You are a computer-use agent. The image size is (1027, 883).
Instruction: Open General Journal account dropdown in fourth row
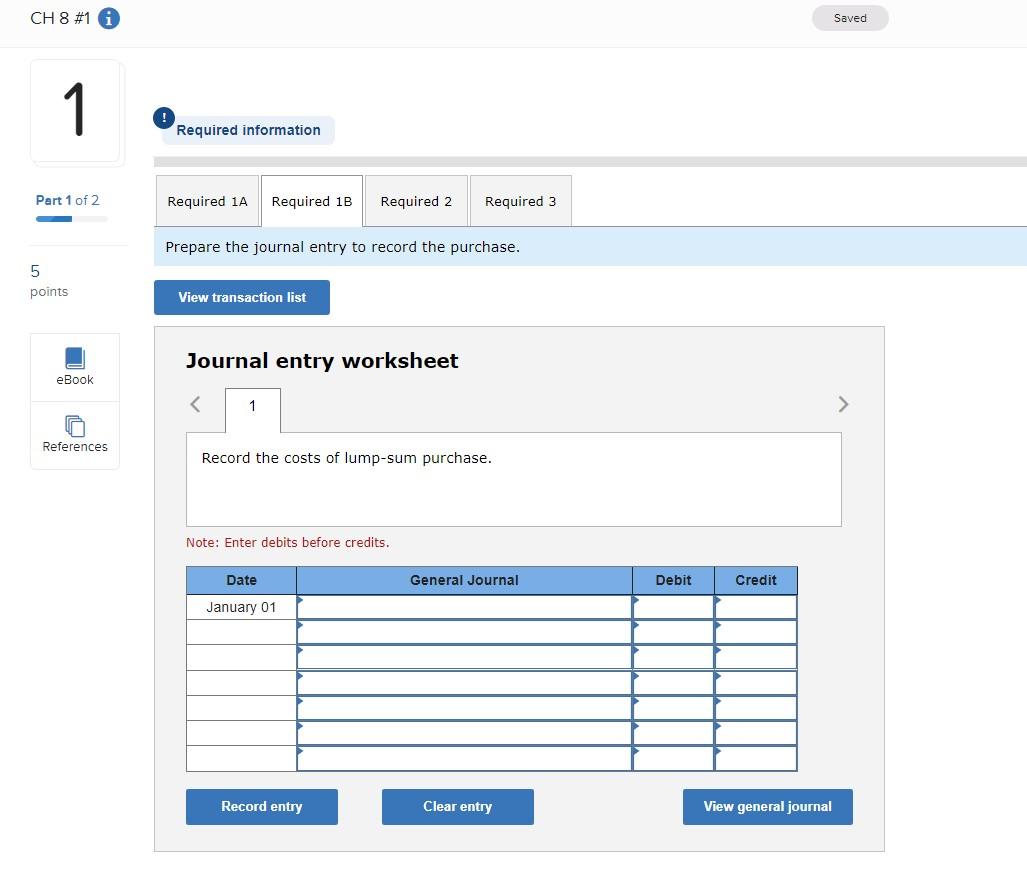tap(464, 683)
